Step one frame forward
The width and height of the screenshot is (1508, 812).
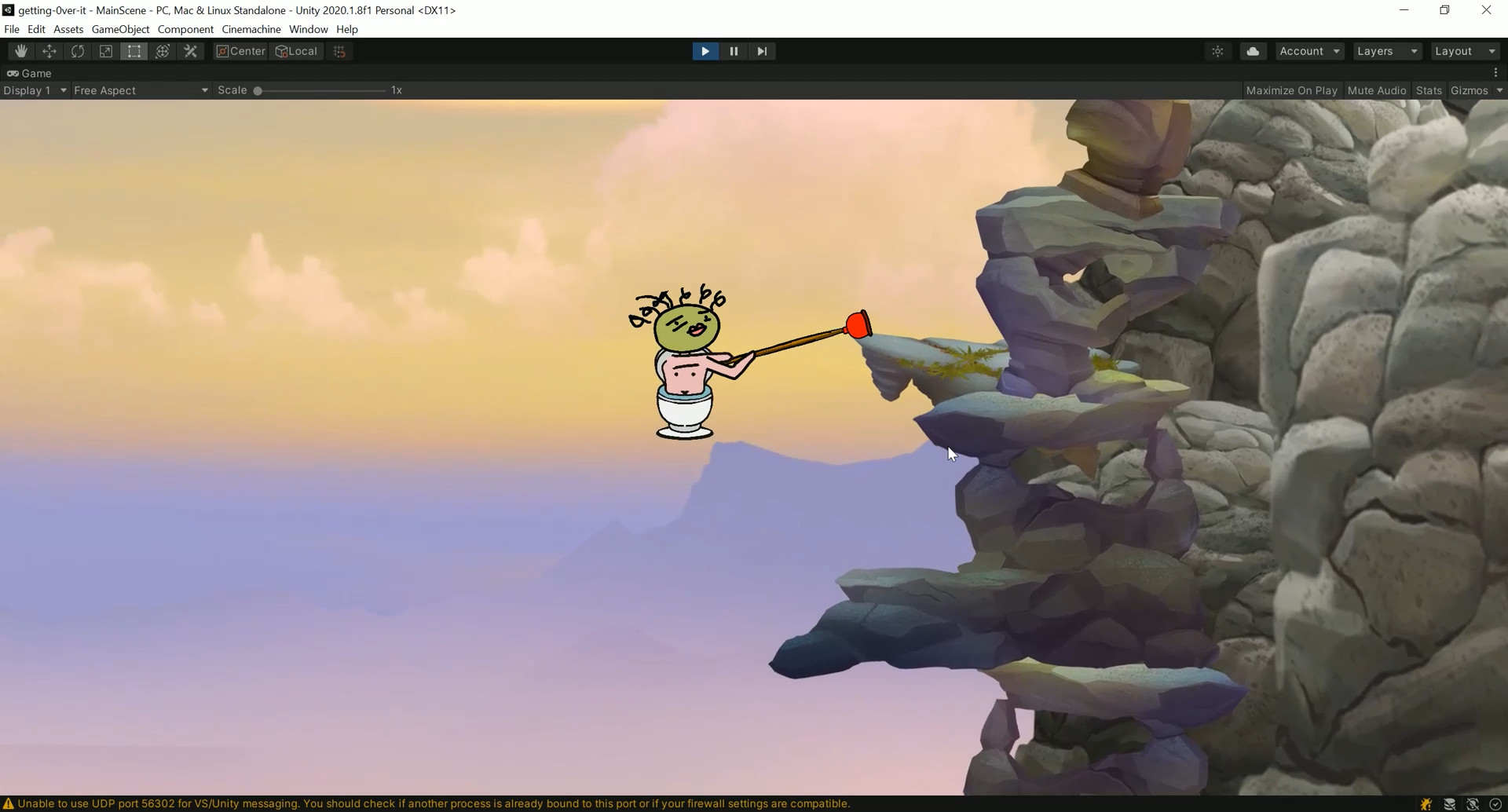[762, 51]
